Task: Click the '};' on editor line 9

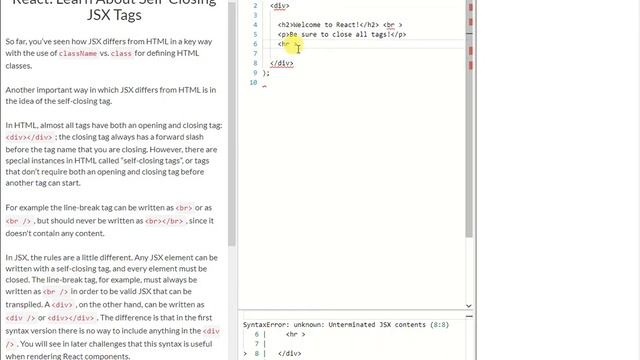Action: coord(266,73)
